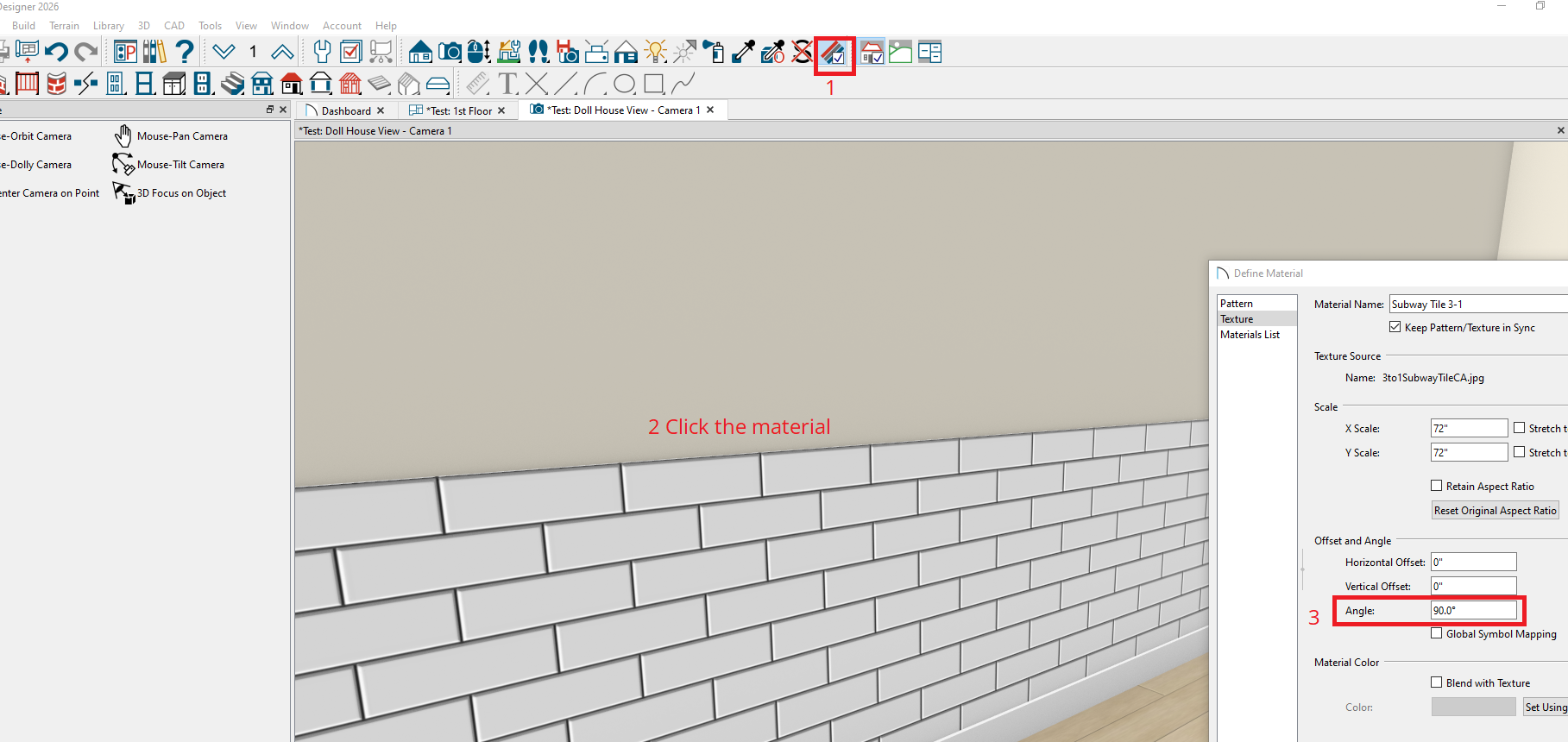
Task: Enable Retain Aspect Ratio checkbox
Action: pos(1436,486)
